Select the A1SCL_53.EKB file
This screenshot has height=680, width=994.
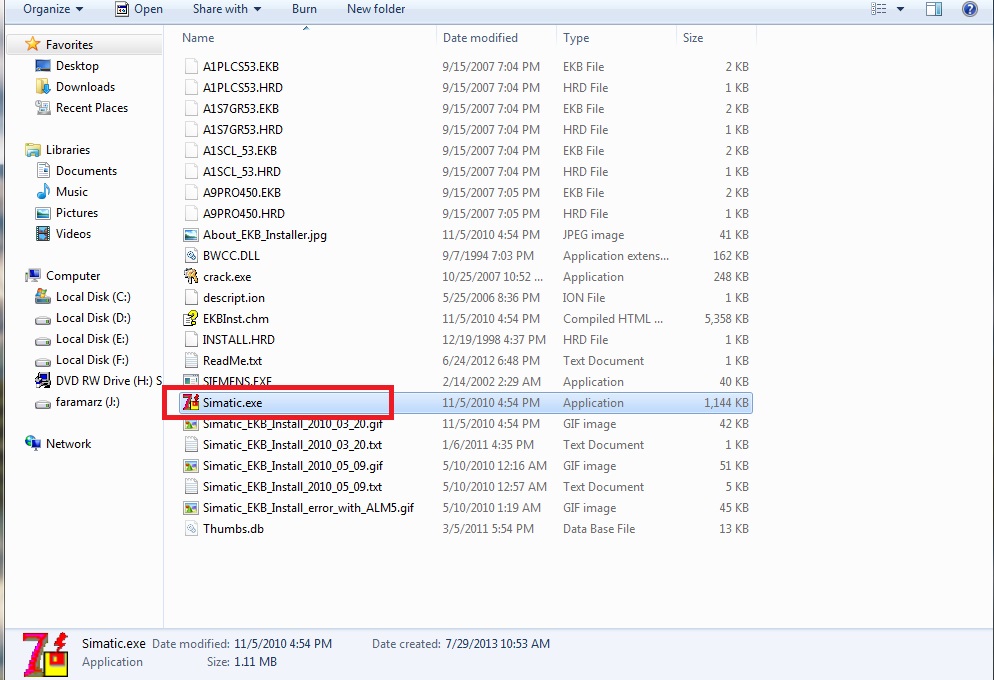[240, 150]
